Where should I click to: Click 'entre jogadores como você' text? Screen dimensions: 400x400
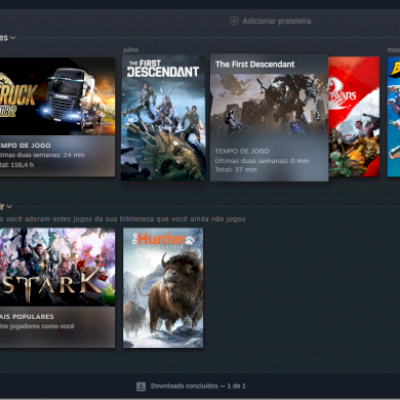tap(37, 326)
